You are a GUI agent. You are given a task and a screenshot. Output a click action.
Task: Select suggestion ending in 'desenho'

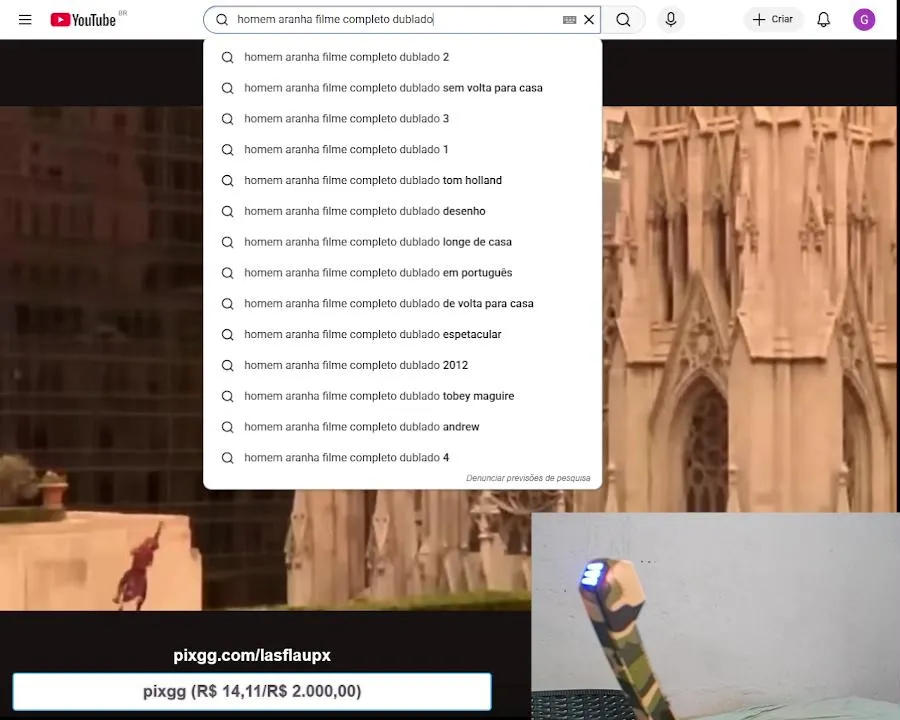[x=402, y=211]
